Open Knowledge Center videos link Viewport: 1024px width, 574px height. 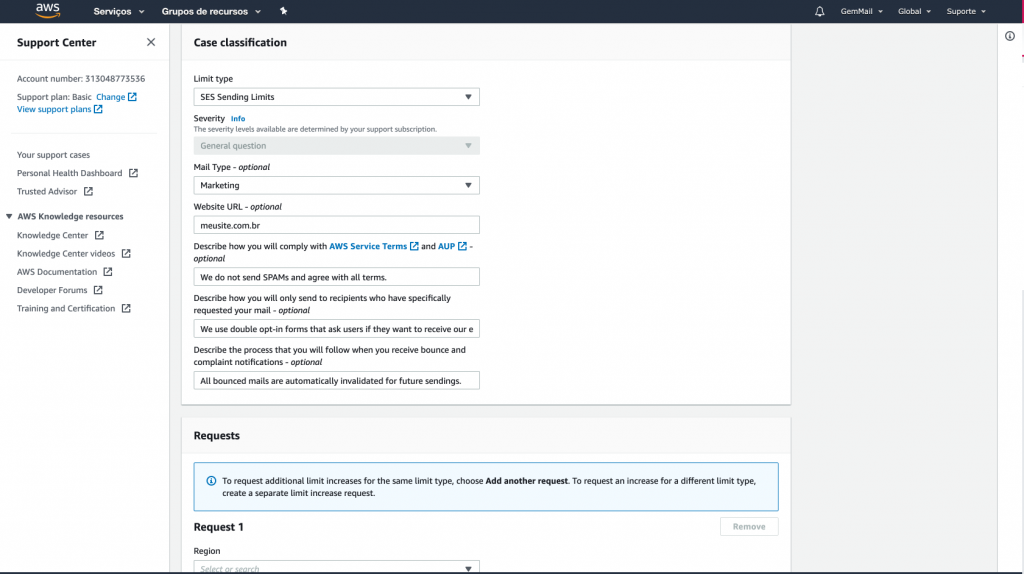66,253
